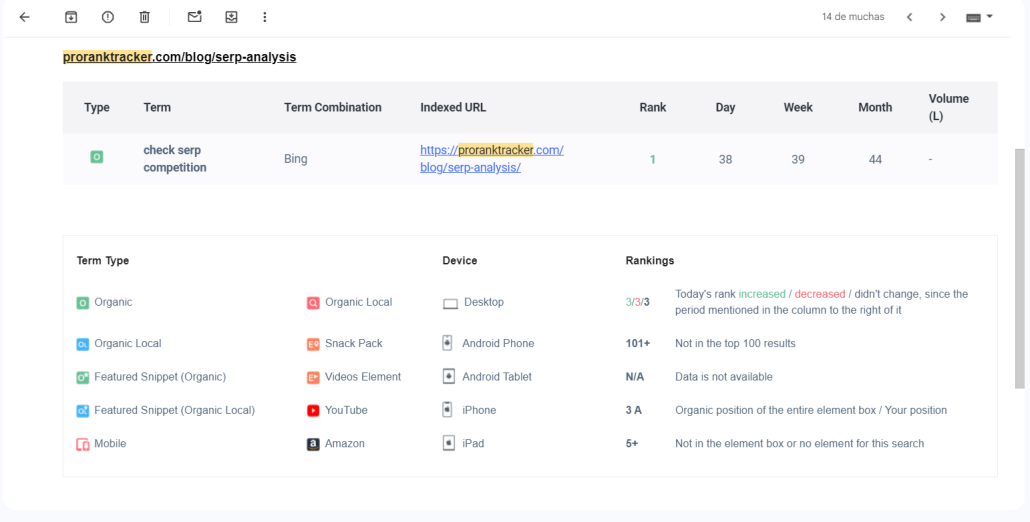Click 'Data is not available' text
This screenshot has width=1030, height=522.
724,377
